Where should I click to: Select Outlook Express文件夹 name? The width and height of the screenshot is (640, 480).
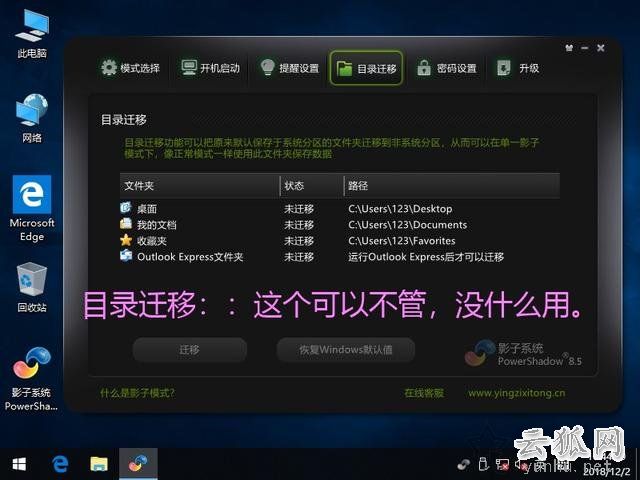(x=190, y=257)
